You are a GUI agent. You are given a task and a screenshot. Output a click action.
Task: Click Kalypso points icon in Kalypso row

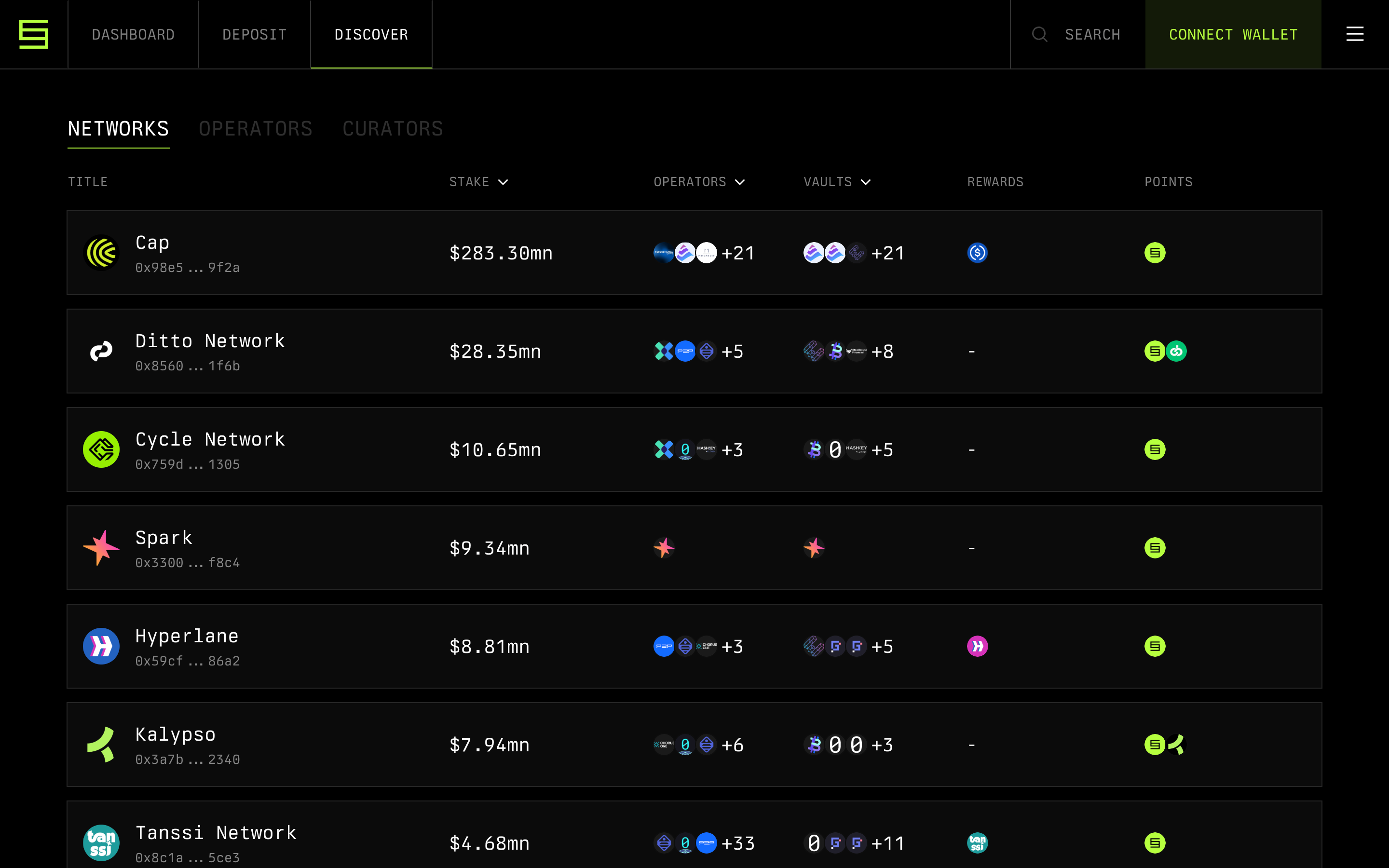click(x=1176, y=745)
